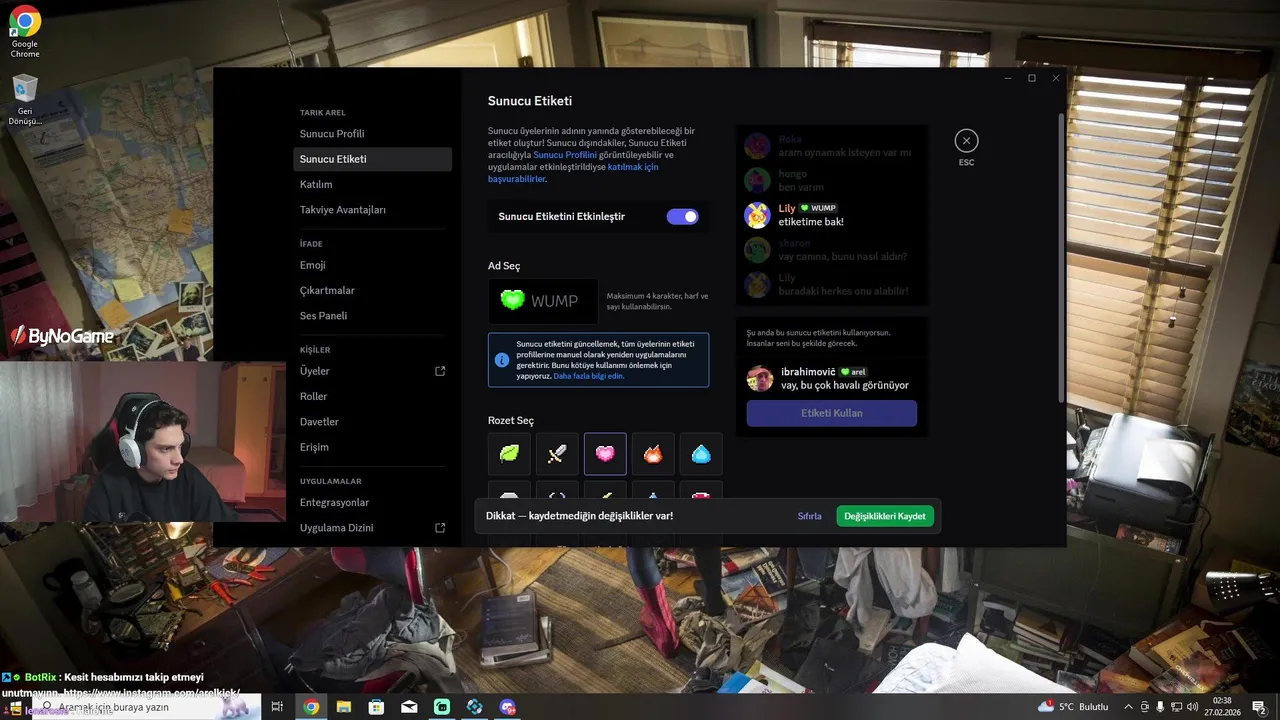Click the settings page vertical scrollbar
Viewport: 1280px width, 720px height.
point(1061,260)
